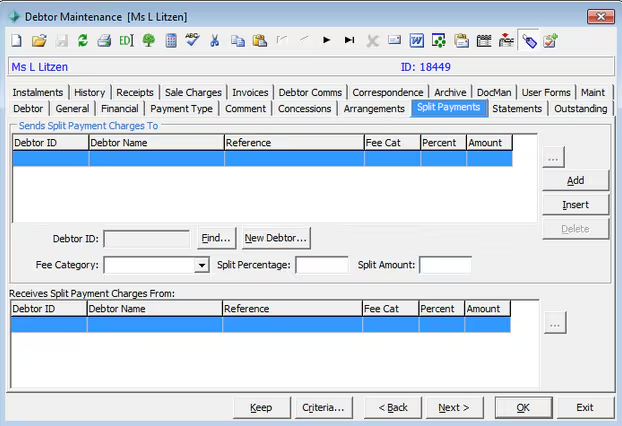Expand the Fee Category dropdown
The height and width of the screenshot is (426, 622).
coord(201,266)
